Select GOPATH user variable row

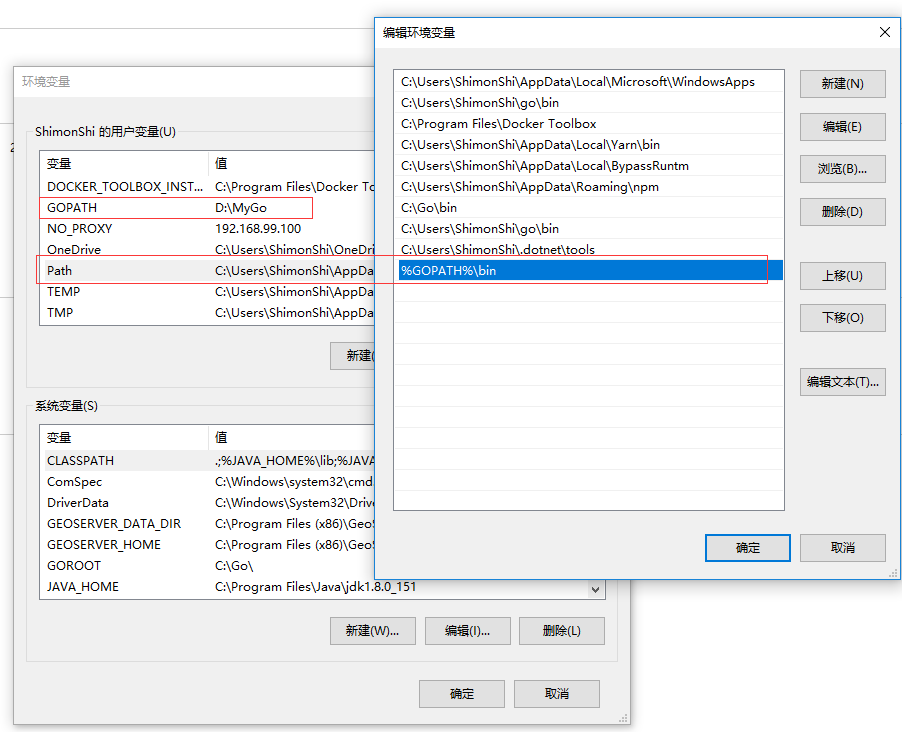click(207, 208)
